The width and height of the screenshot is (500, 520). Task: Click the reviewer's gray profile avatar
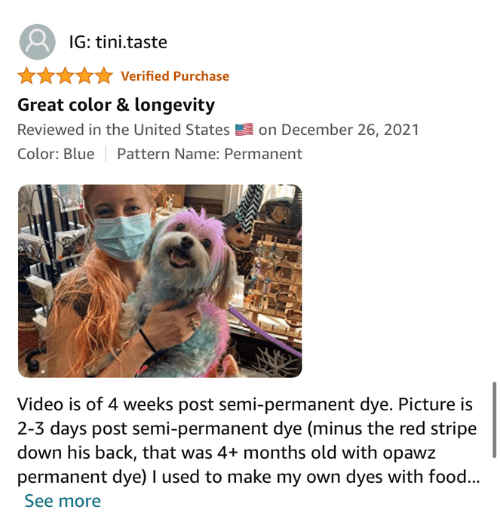[37, 42]
